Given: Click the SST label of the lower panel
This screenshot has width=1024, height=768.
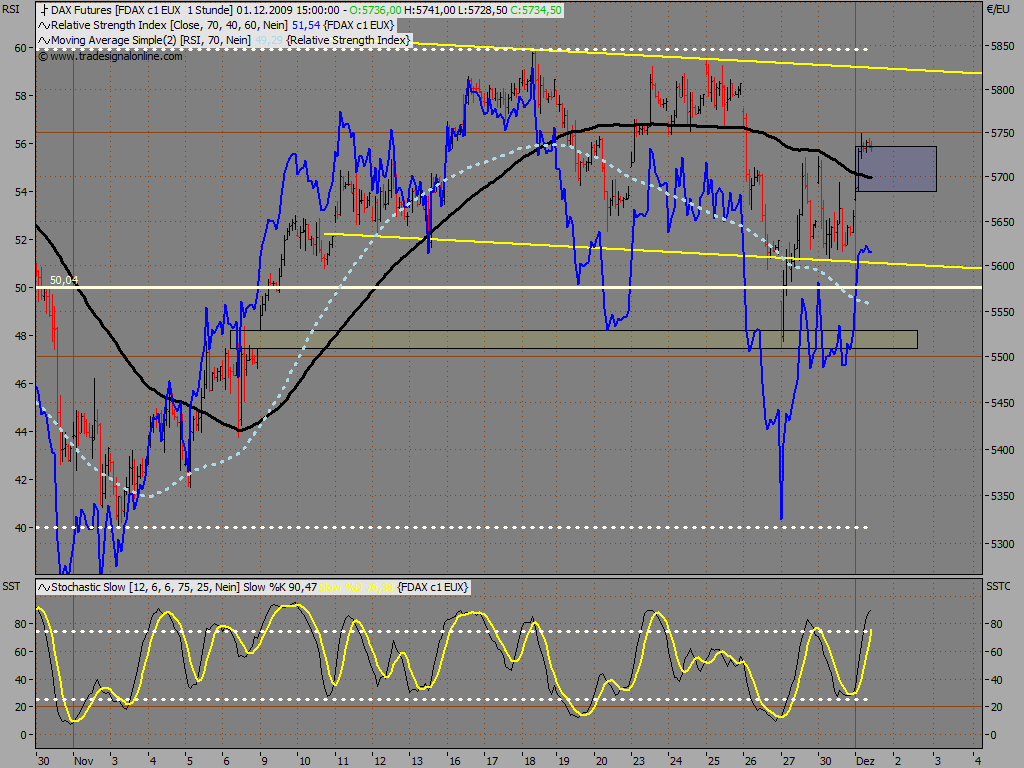Looking at the screenshot, I should [11, 586].
